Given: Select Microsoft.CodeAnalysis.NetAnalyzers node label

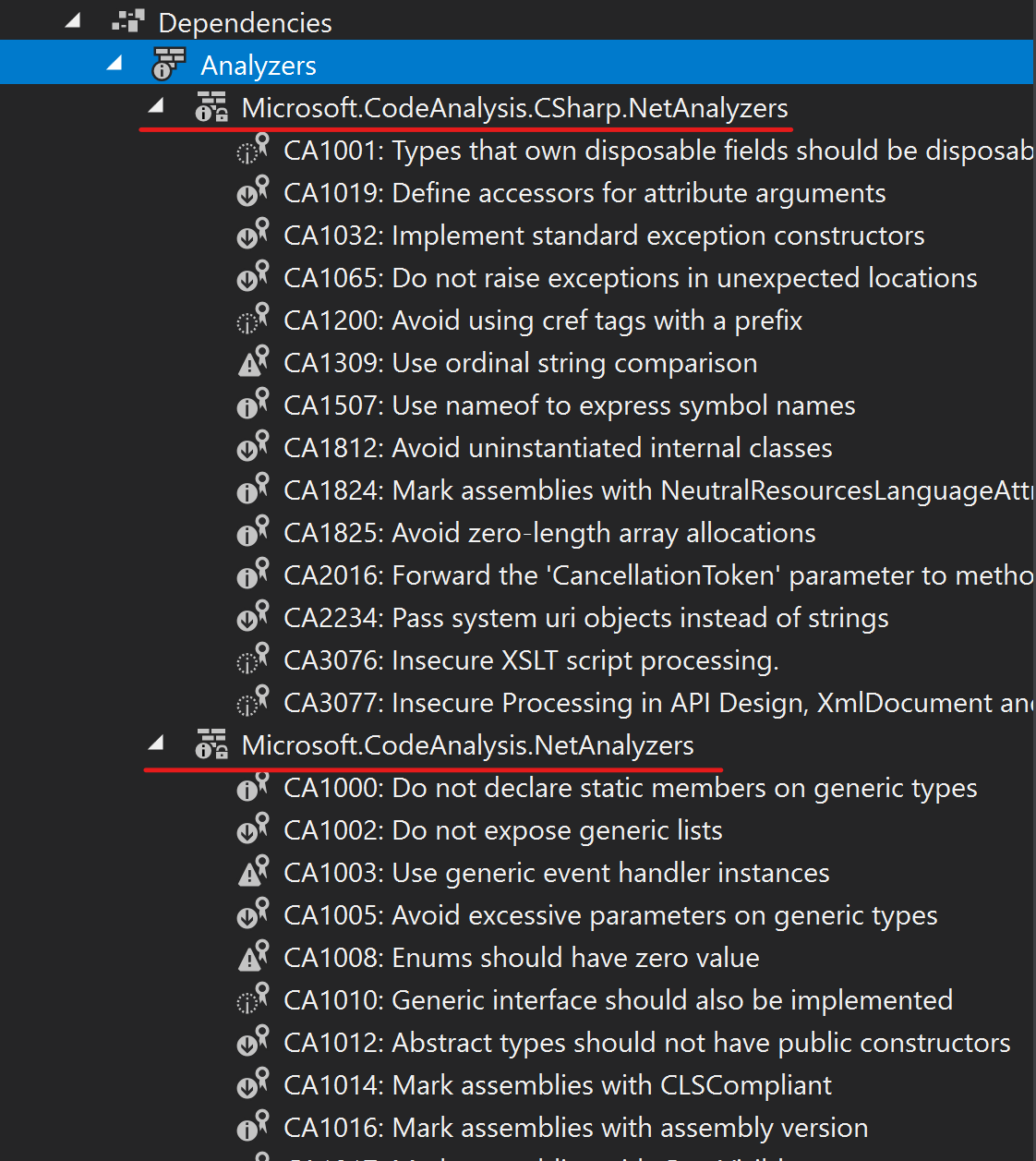Looking at the screenshot, I should [467, 745].
